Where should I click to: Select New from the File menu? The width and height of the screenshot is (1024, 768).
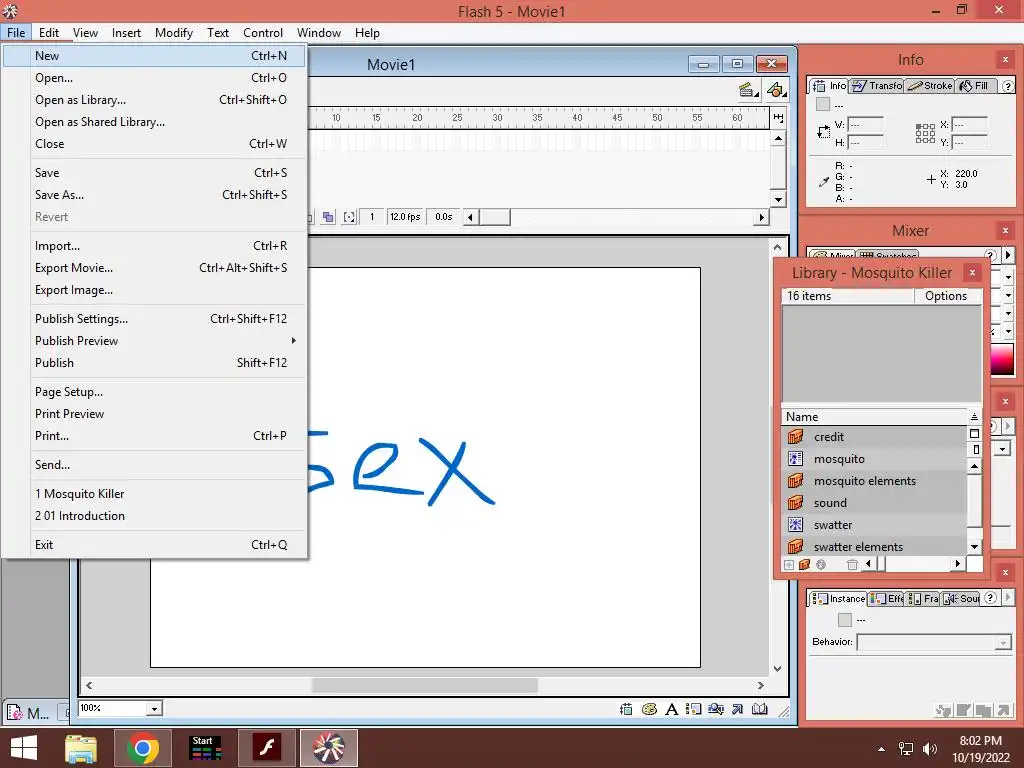[x=154, y=56]
